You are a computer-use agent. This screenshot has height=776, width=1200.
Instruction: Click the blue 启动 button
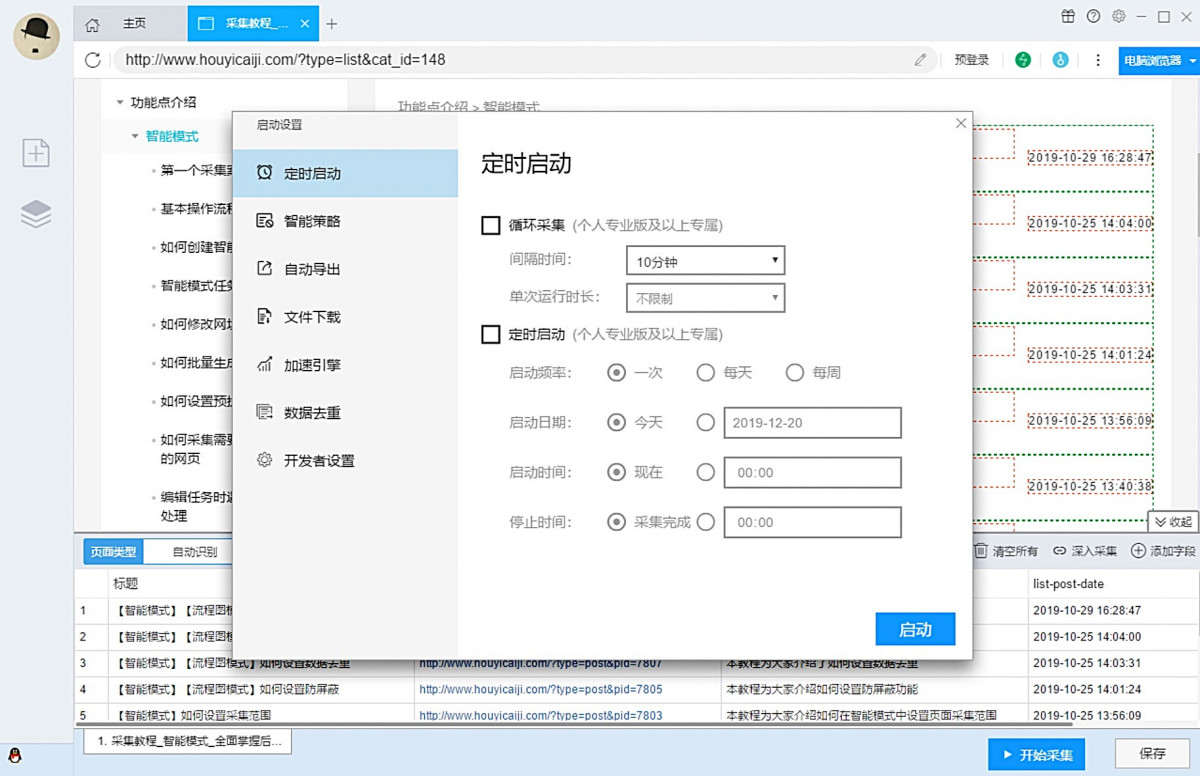coord(915,629)
